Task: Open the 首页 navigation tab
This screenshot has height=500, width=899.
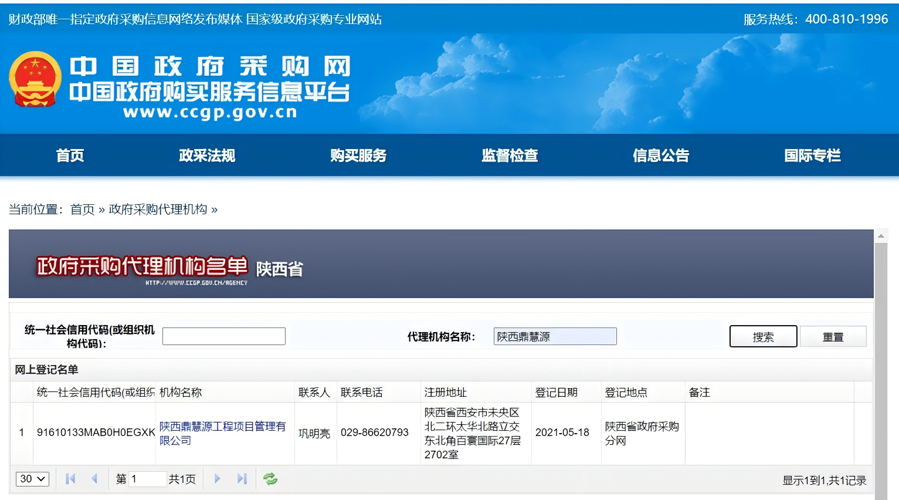Action: point(70,156)
